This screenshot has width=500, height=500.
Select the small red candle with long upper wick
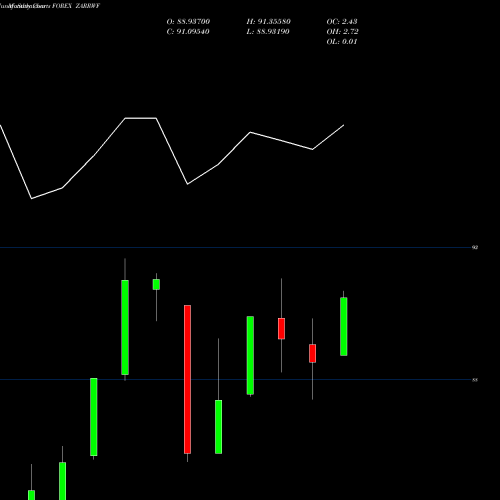281,329
